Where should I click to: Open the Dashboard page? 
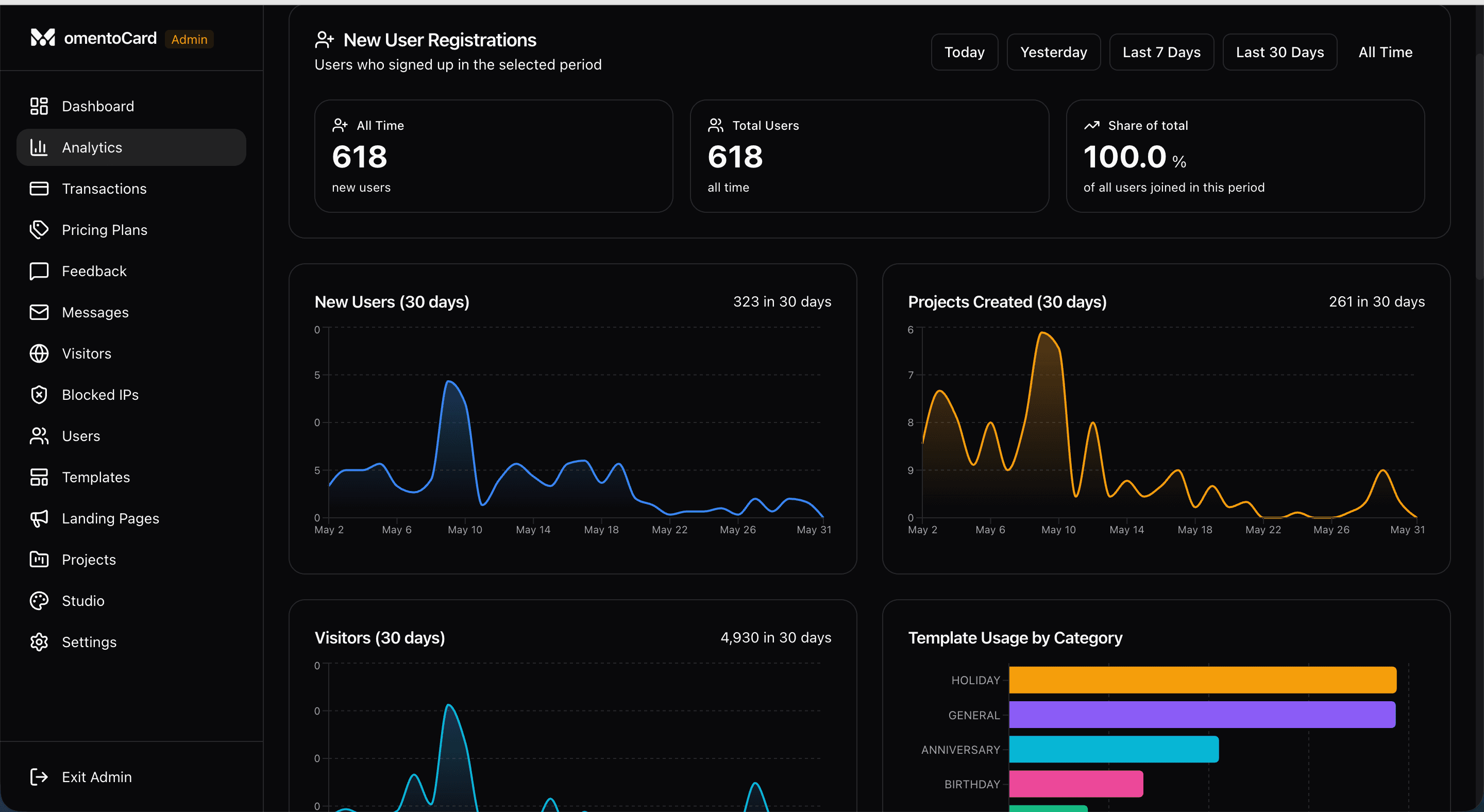click(131, 106)
